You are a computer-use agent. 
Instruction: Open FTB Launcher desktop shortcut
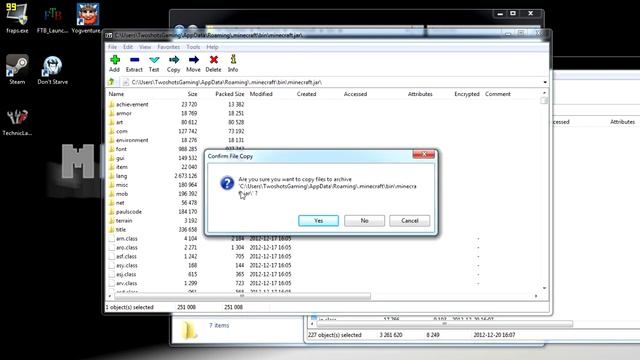tap(52, 18)
